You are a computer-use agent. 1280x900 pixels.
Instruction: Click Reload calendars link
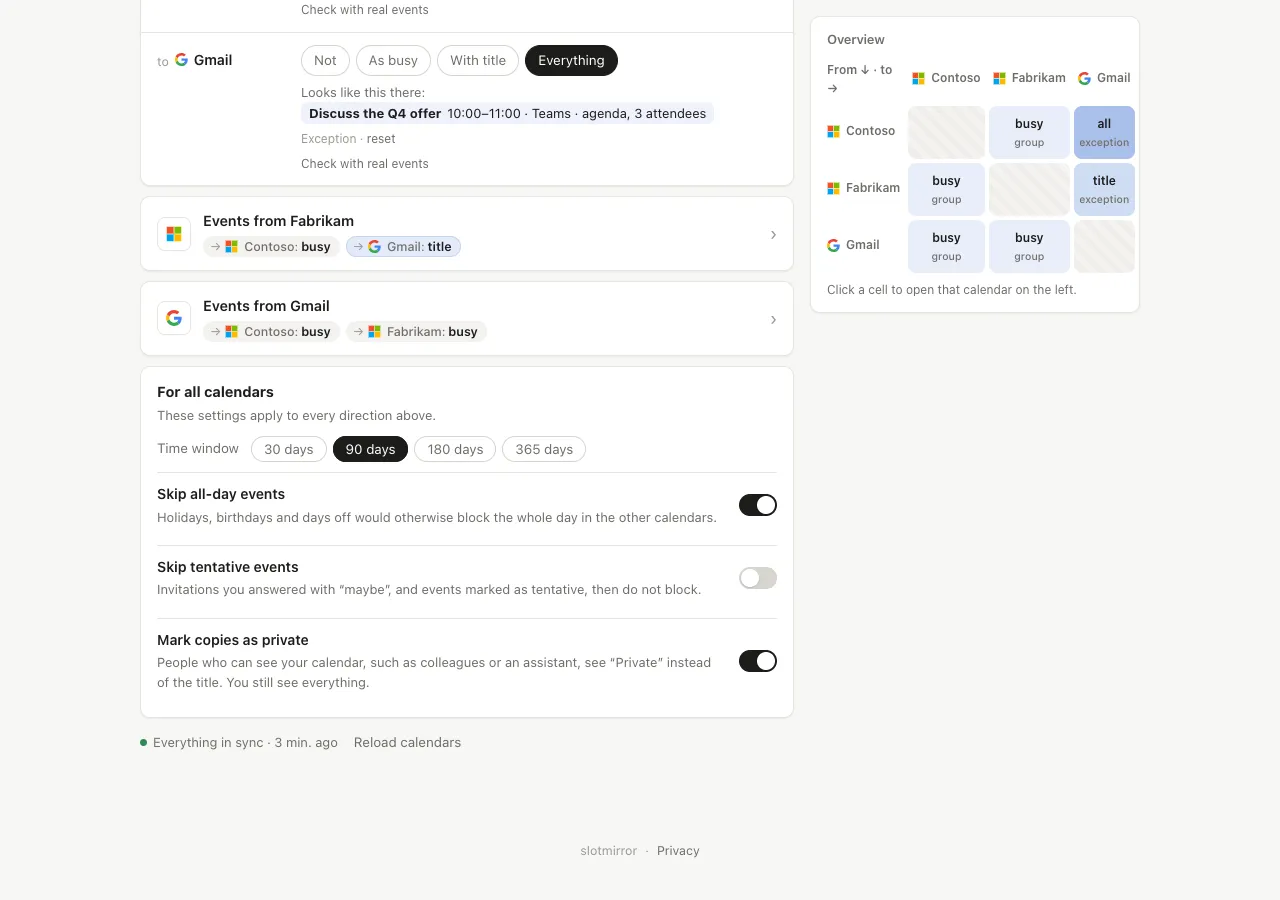tap(407, 743)
